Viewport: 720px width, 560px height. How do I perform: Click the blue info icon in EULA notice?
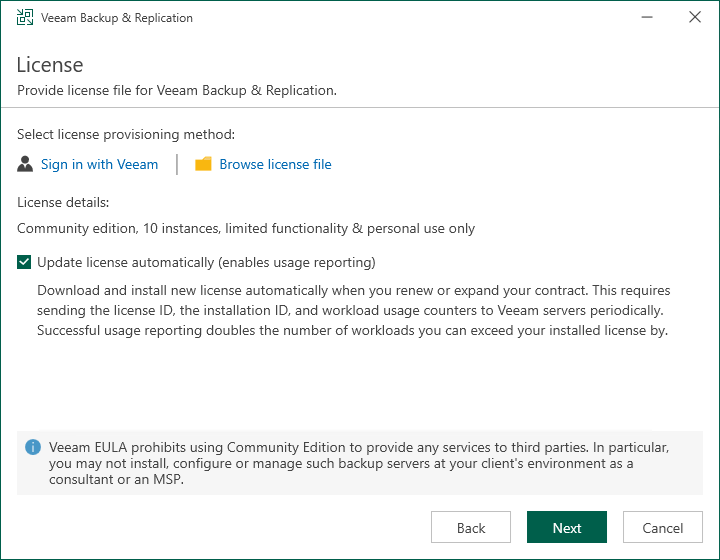pyautogui.click(x=33, y=447)
